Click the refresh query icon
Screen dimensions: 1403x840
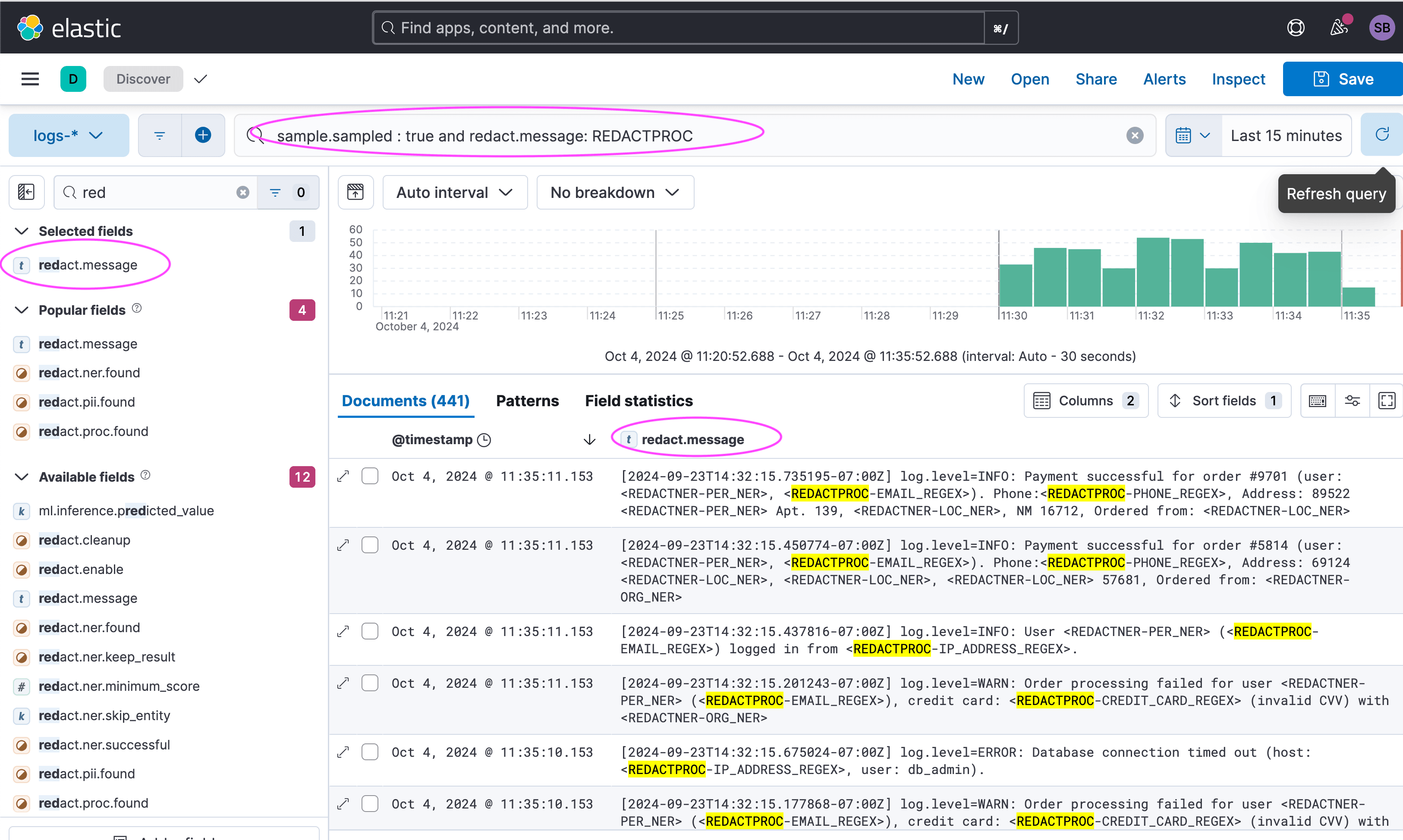(x=1381, y=135)
